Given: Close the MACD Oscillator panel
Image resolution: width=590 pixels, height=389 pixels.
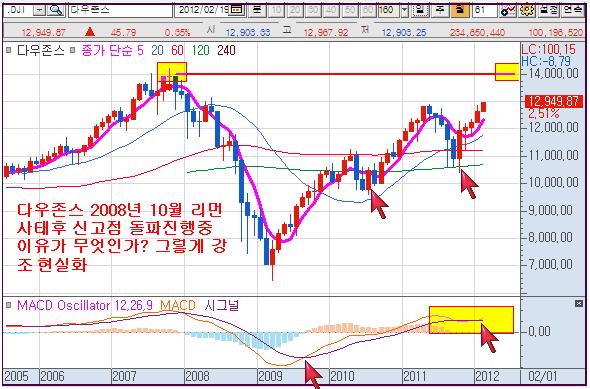Looking at the screenshot, I should pyautogui.click(x=579, y=304).
